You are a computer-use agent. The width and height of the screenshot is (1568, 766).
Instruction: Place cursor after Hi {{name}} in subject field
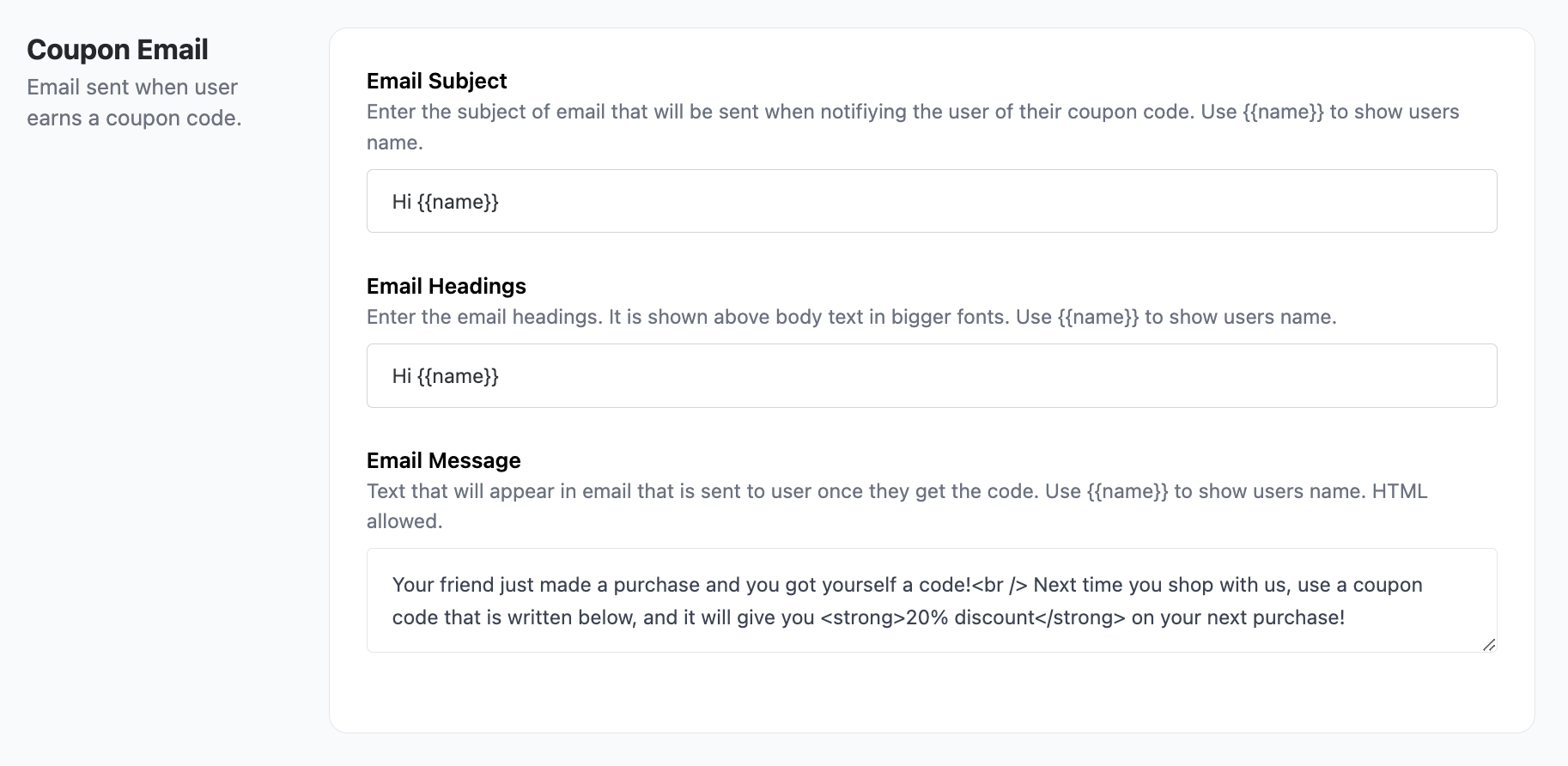point(501,201)
